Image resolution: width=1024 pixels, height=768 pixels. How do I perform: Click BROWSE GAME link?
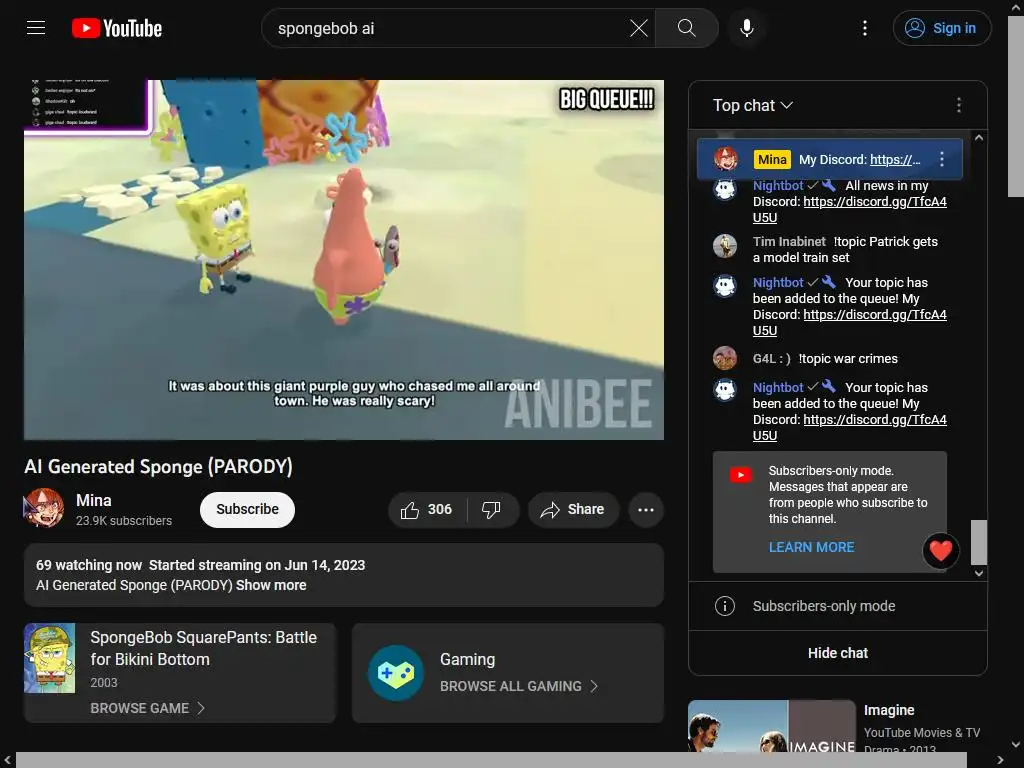click(148, 709)
